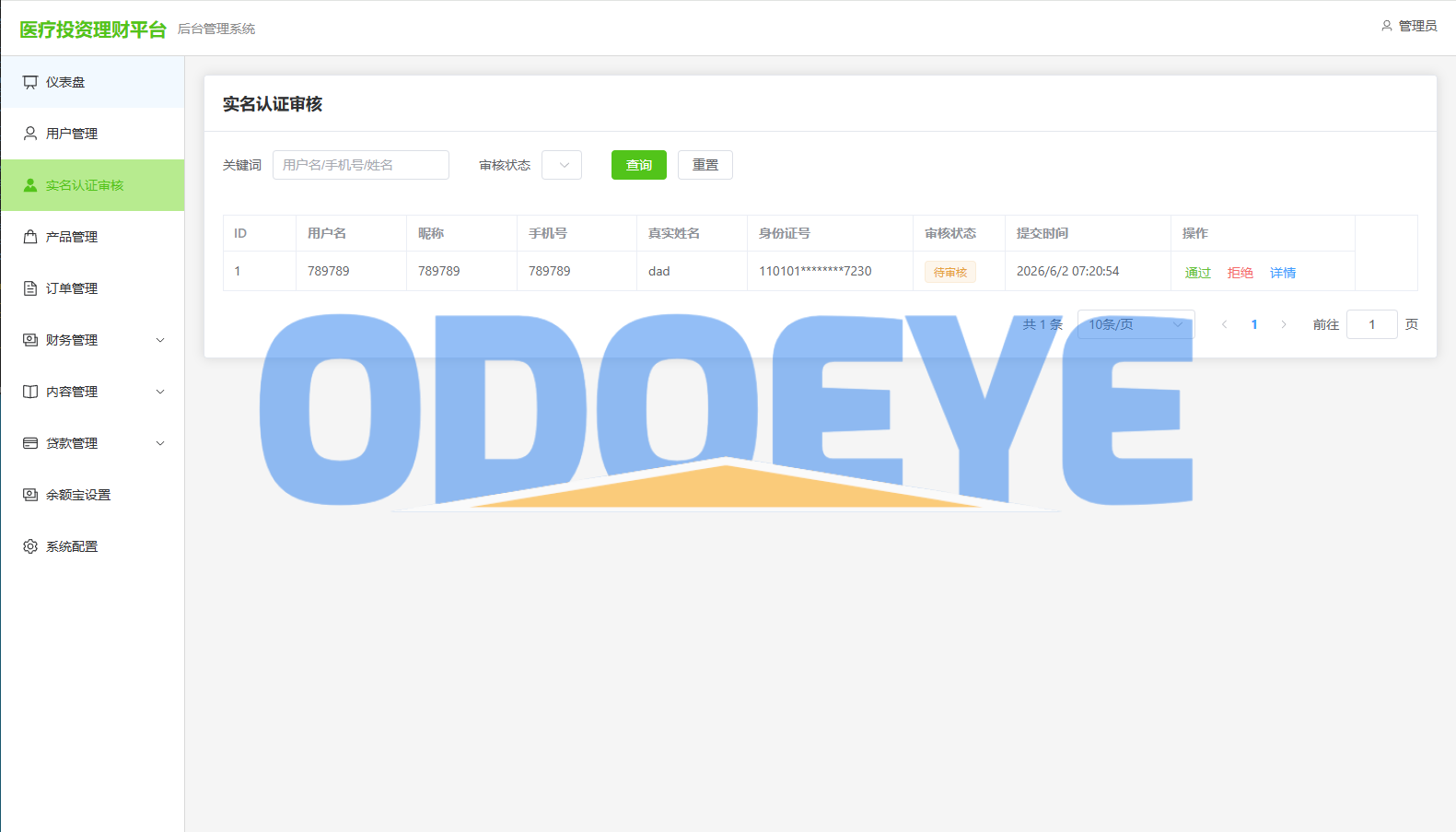Go to next page arrow
This screenshot has width=1456, height=832.
pyautogui.click(x=1284, y=324)
